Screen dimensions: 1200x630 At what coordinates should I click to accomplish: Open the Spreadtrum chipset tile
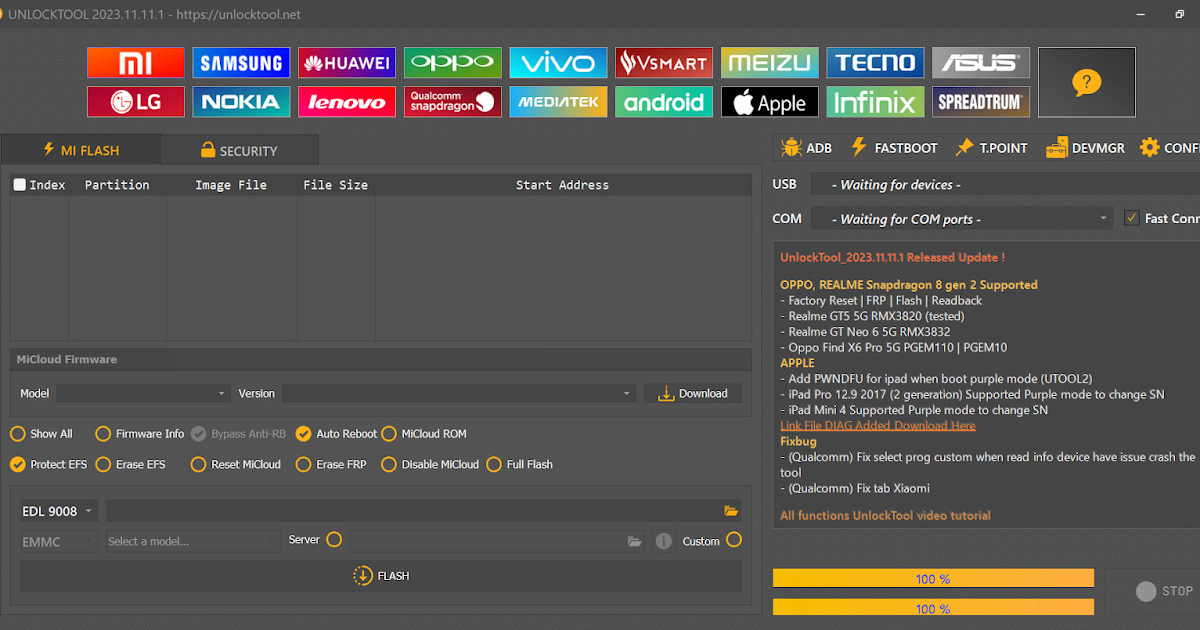click(981, 102)
